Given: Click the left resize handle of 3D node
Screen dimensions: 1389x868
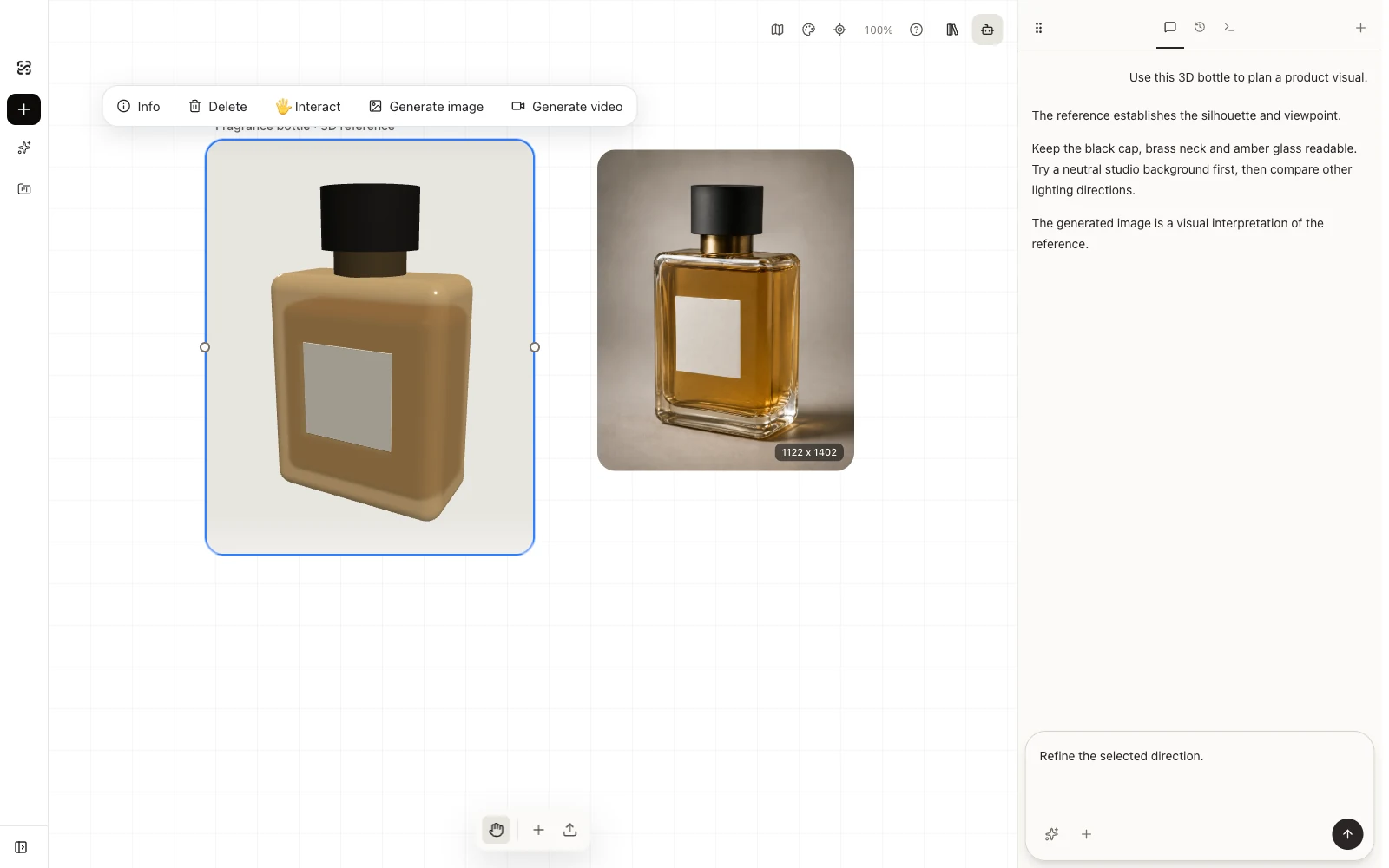Looking at the screenshot, I should [x=205, y=347].
